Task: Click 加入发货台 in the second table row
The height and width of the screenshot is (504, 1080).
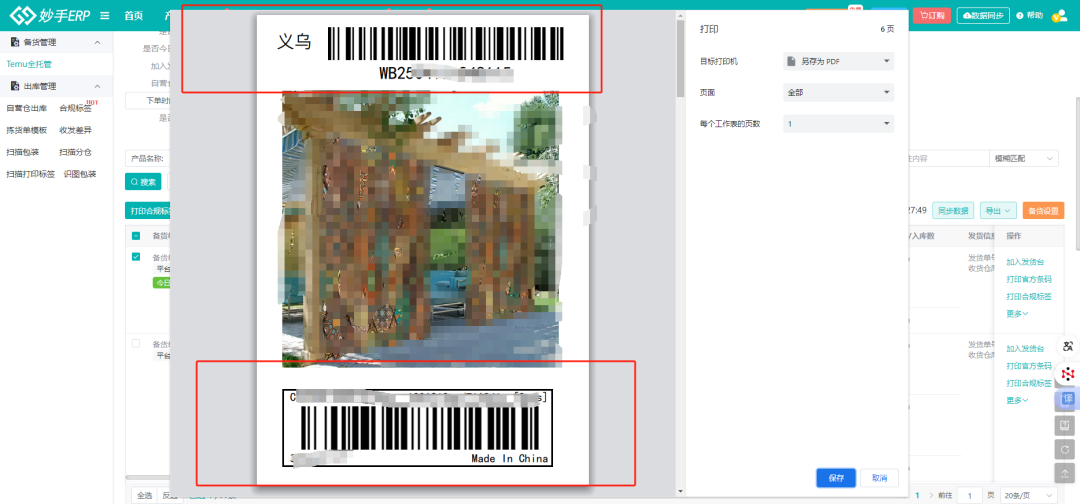Action: [x=1025, y=349]
